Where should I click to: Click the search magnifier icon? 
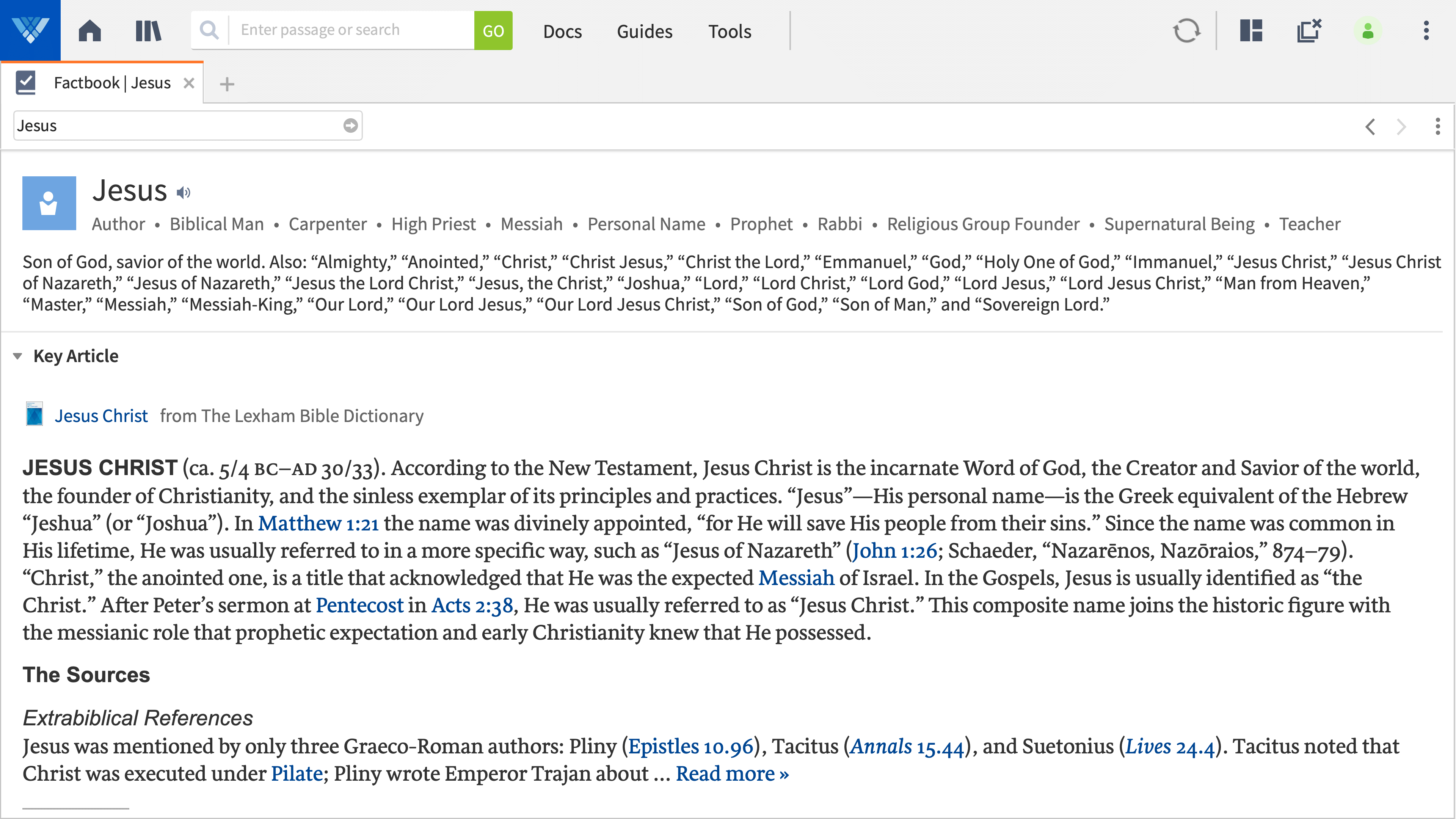pyautogui.click(x=209, y=30)
